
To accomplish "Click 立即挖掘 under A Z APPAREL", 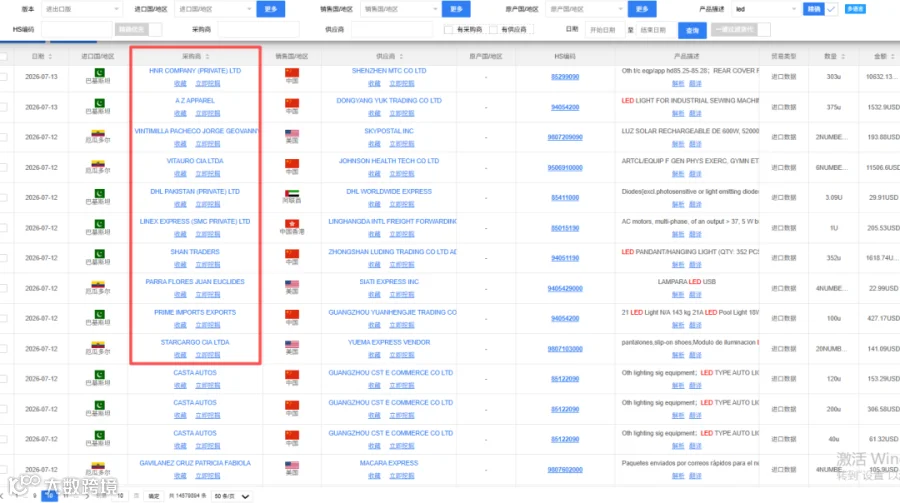I will 207,113.
